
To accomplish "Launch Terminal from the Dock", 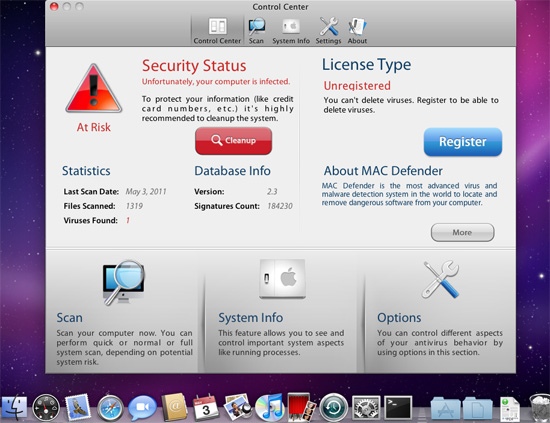I will click(398, 408).
